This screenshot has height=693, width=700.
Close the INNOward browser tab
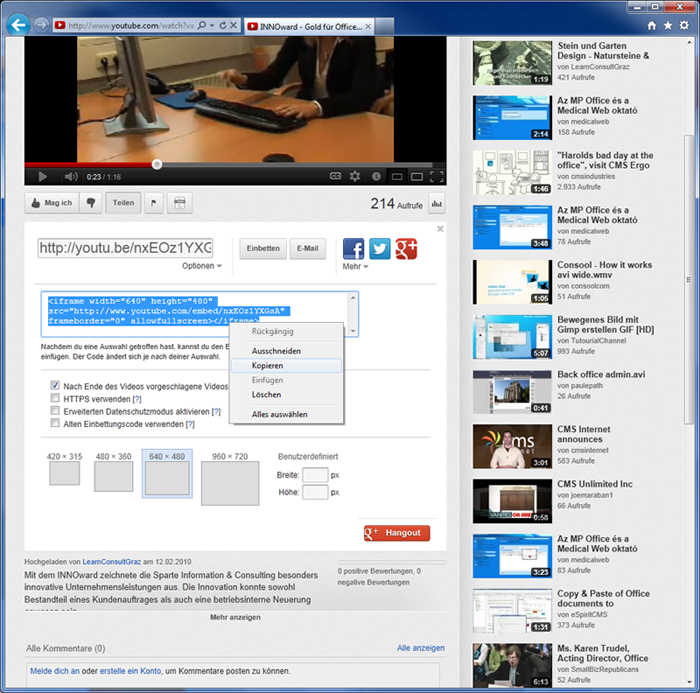[368, 26]
